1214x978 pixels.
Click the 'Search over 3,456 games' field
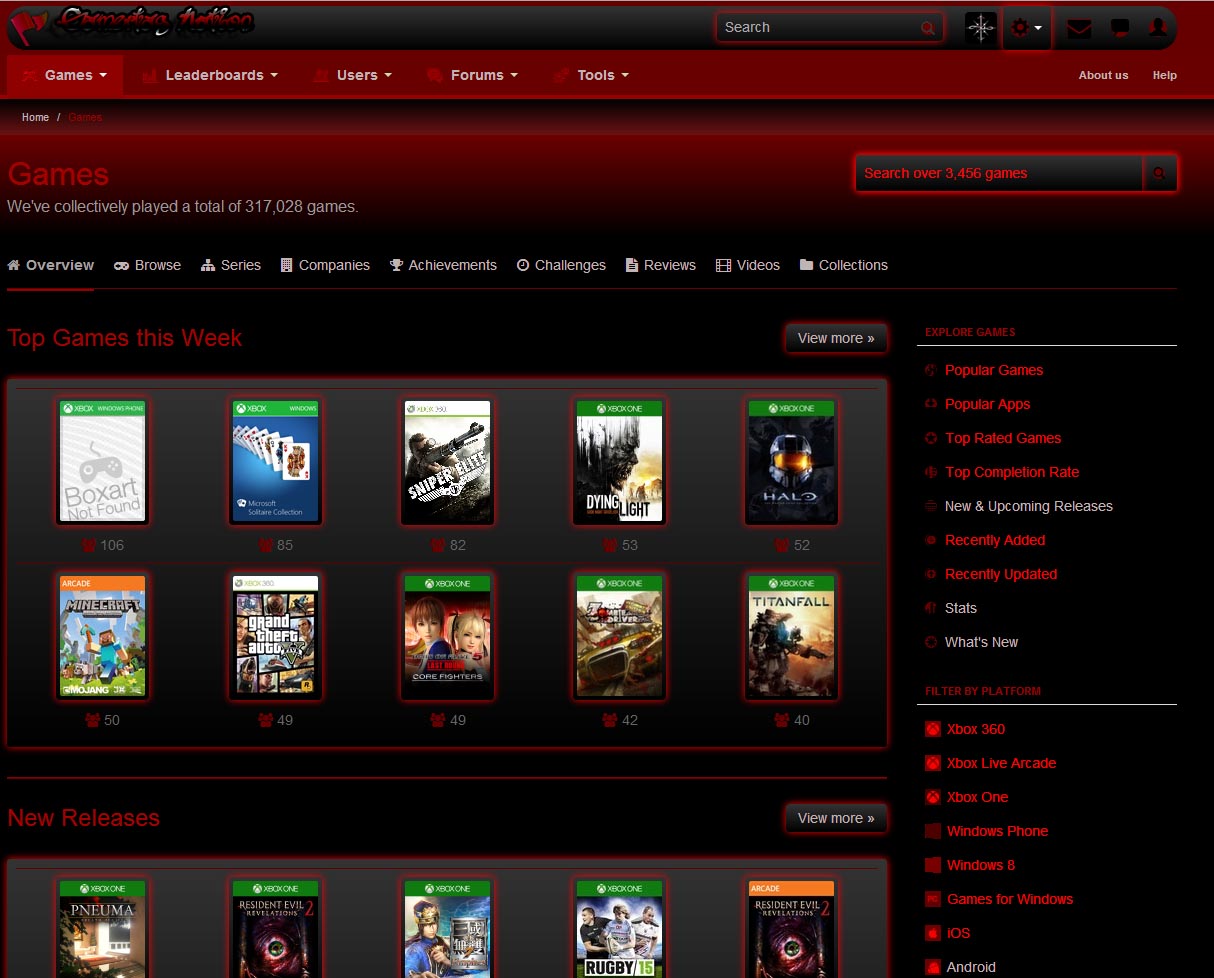[x=999, y=173]
